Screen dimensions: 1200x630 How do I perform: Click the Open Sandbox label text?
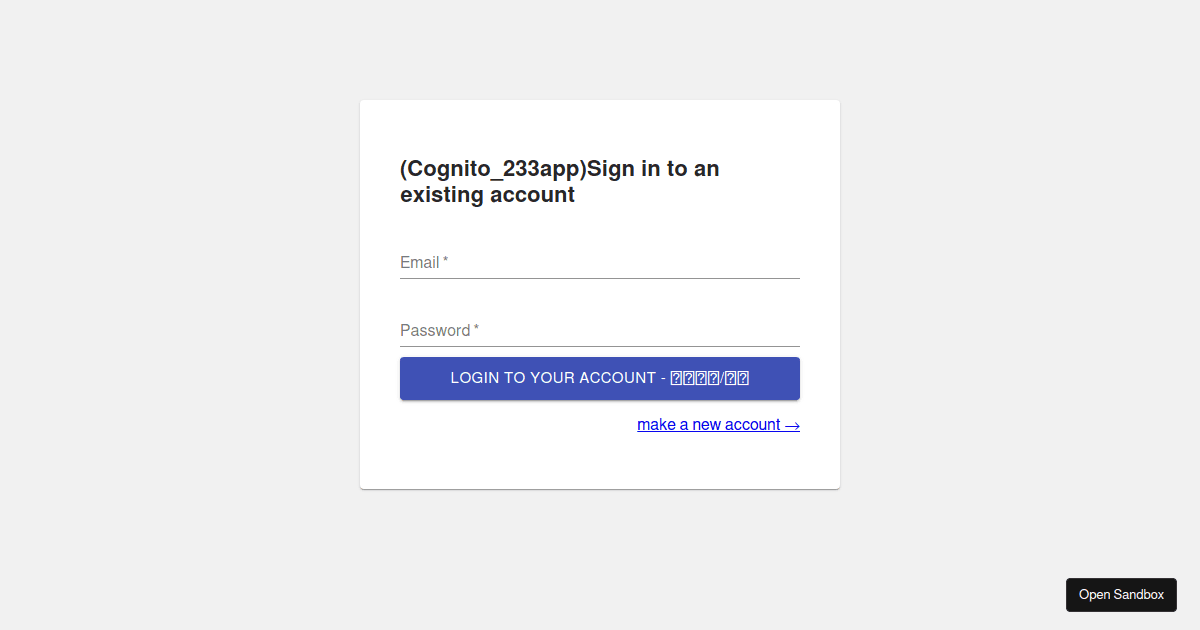tap(1121, 594)
